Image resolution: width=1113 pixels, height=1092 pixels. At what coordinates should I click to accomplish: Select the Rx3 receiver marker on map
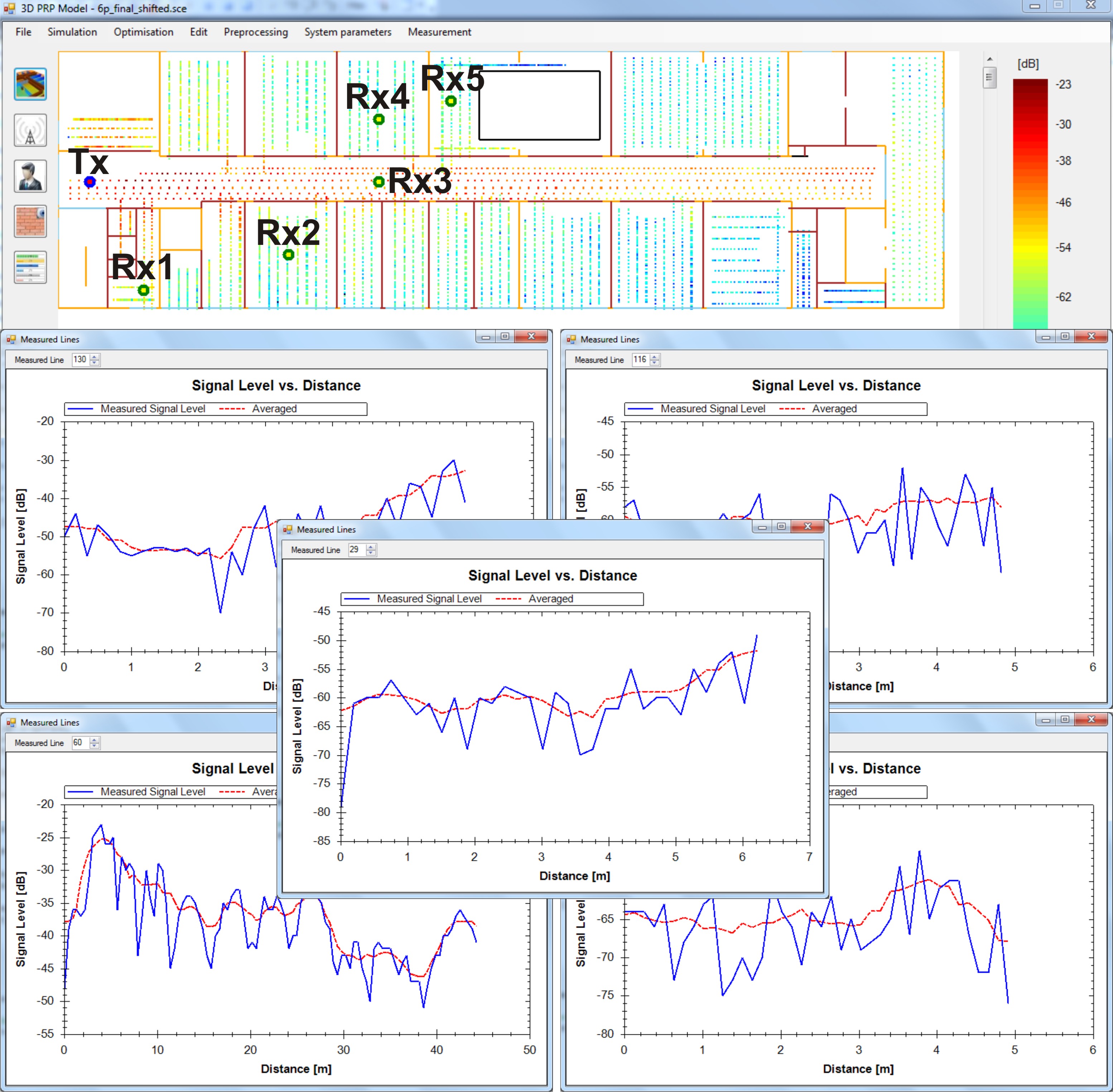pyautogui.click(x=379, y=182)
